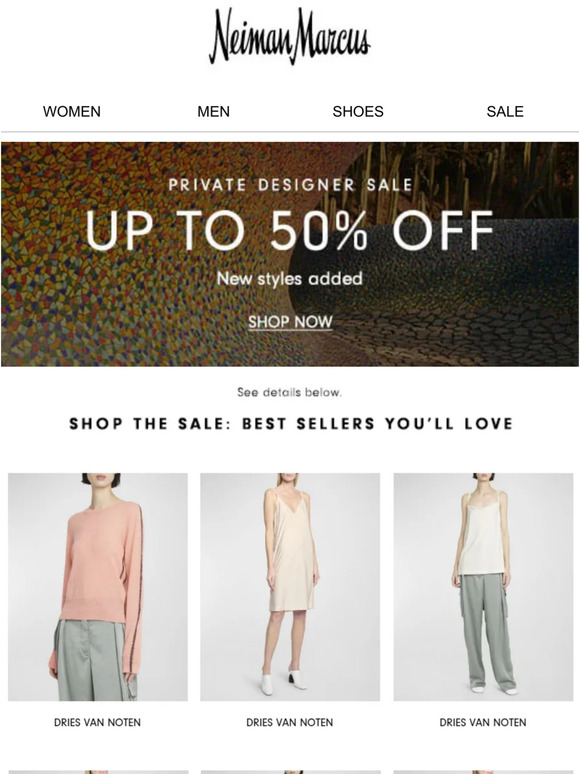Open the white camisole and cargo pants image
This screenshot has width=580, height=774.
click(x=483, y=587)
